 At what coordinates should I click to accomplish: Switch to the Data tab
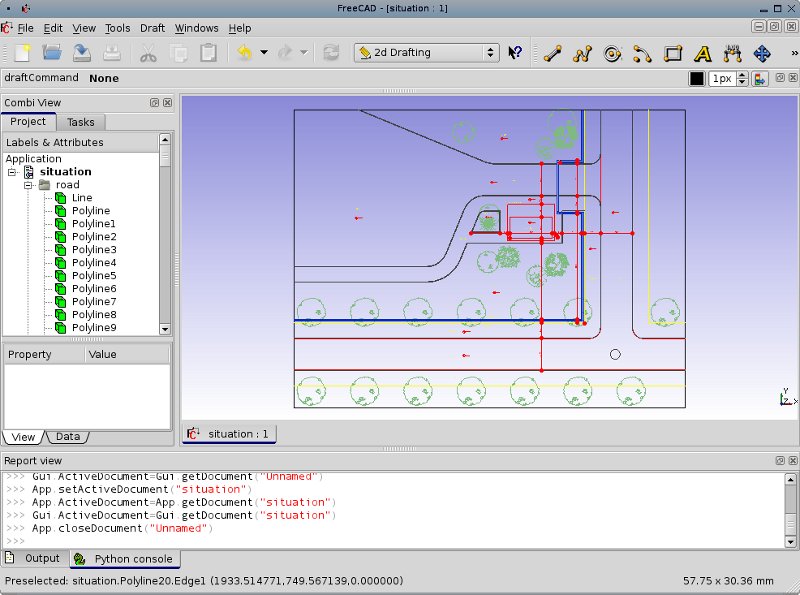[x=67, y=436]
